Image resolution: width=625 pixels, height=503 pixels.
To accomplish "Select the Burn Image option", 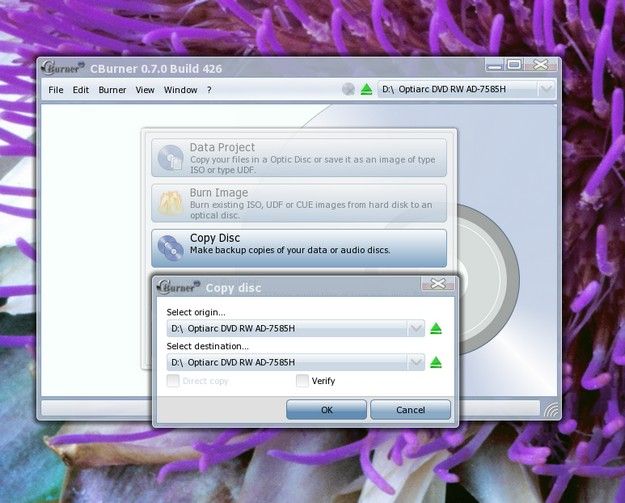I will point(299,203).
